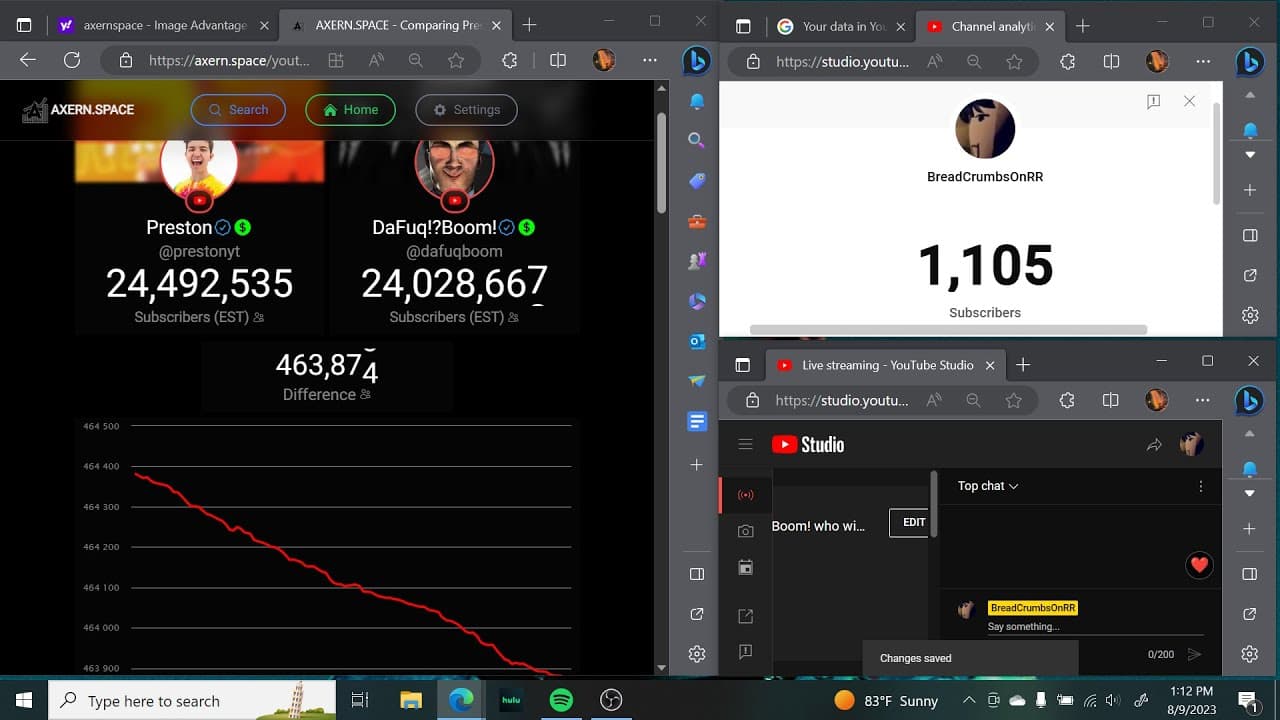Open Microsoft 365 in Edge sidebar
Image resolution: width=1280 pixels, height=720 pixels.
tap(697, 301)
